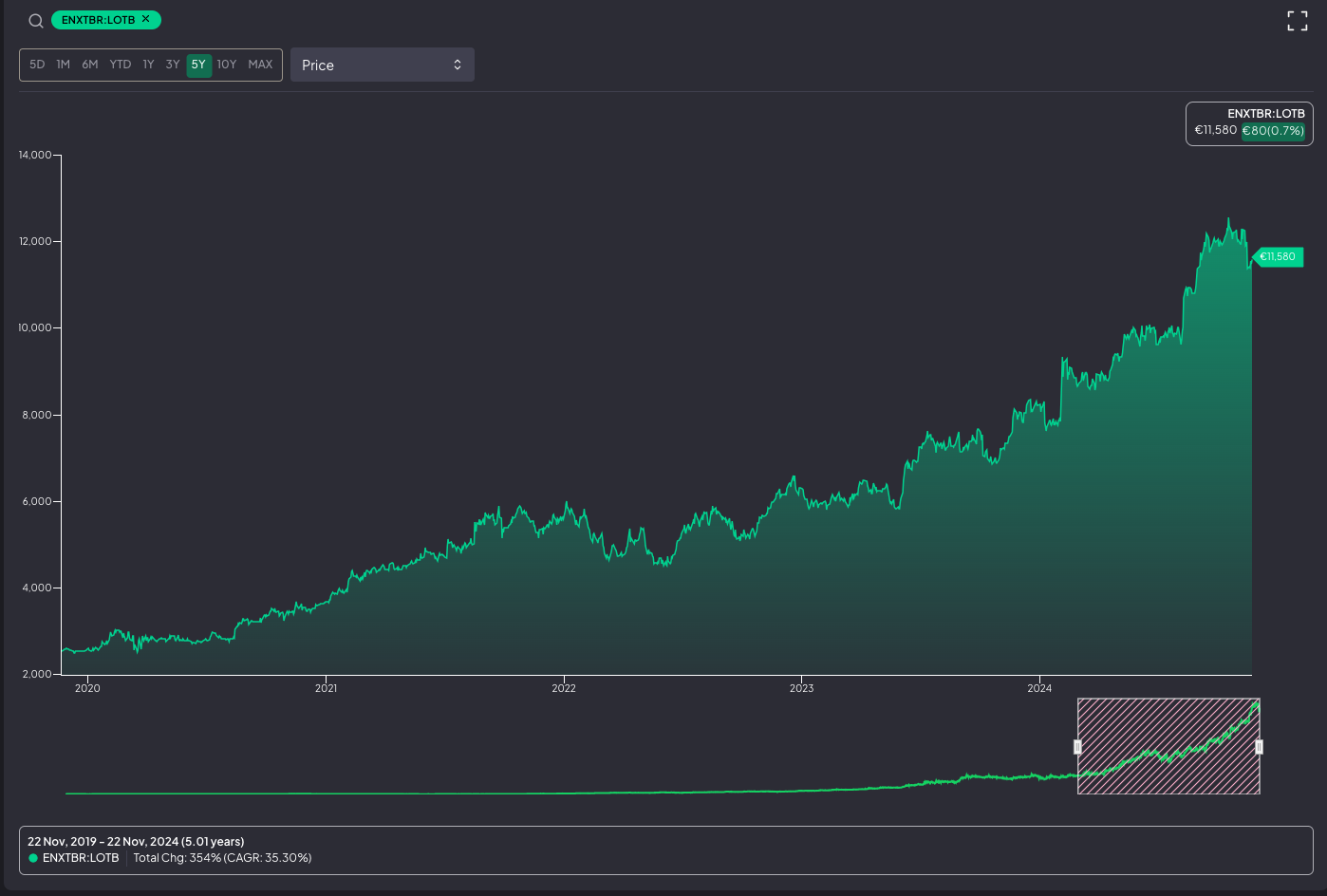This screenshot has width=1327, height=896.
Task: Select the 5D time range
Action: click(x=37, y=65)
